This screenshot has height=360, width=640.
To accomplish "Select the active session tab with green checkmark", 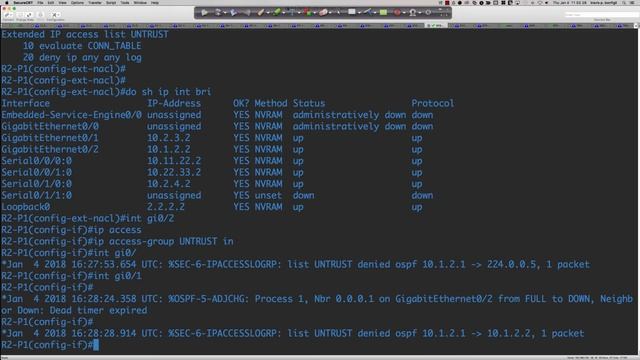I will click(x=436, y=25).
